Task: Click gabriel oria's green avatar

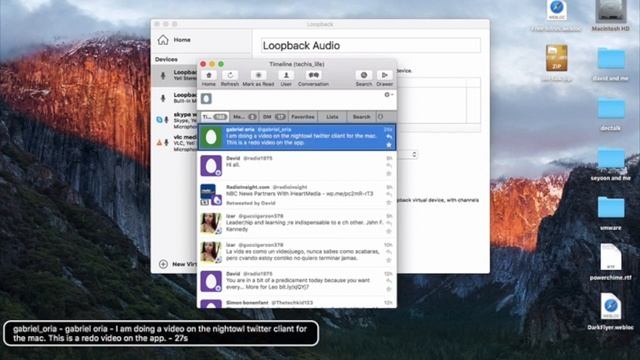Action: (x=211, y=137)
